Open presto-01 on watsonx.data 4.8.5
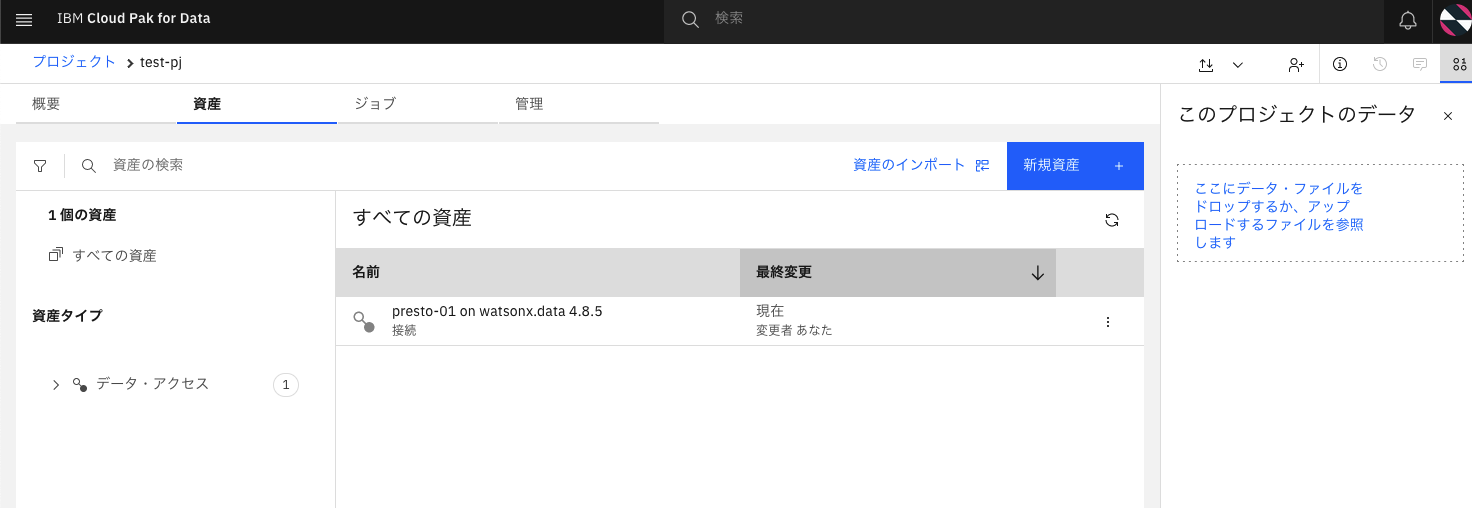The height and width of the screenshot is (508, 1472). [x=497, y=311]
